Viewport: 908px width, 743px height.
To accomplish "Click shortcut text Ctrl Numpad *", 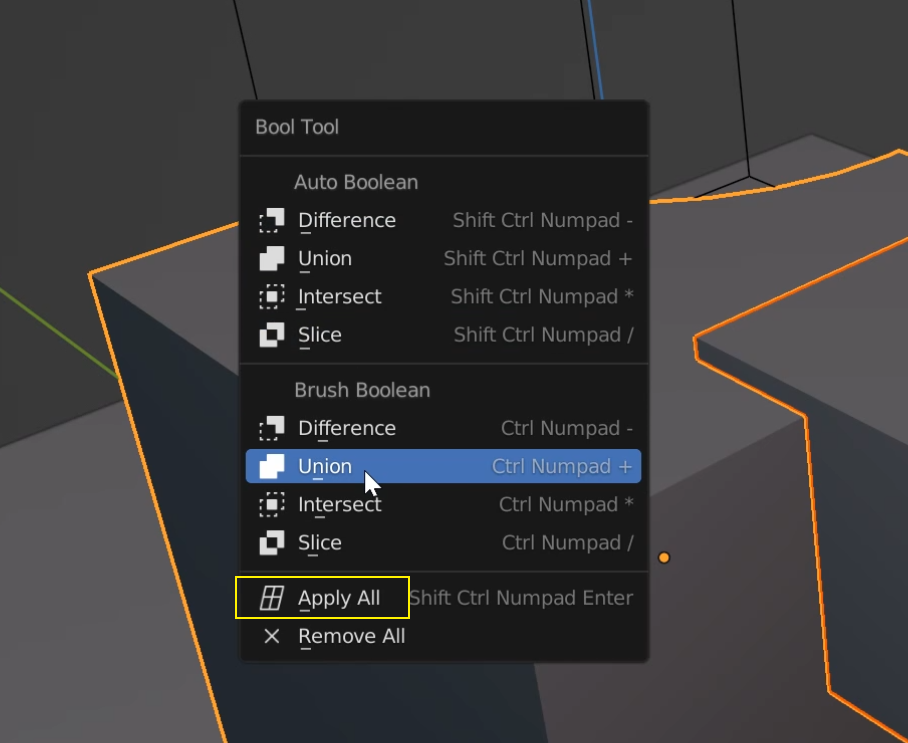I will pyautogui.click(x=566, y=504).
